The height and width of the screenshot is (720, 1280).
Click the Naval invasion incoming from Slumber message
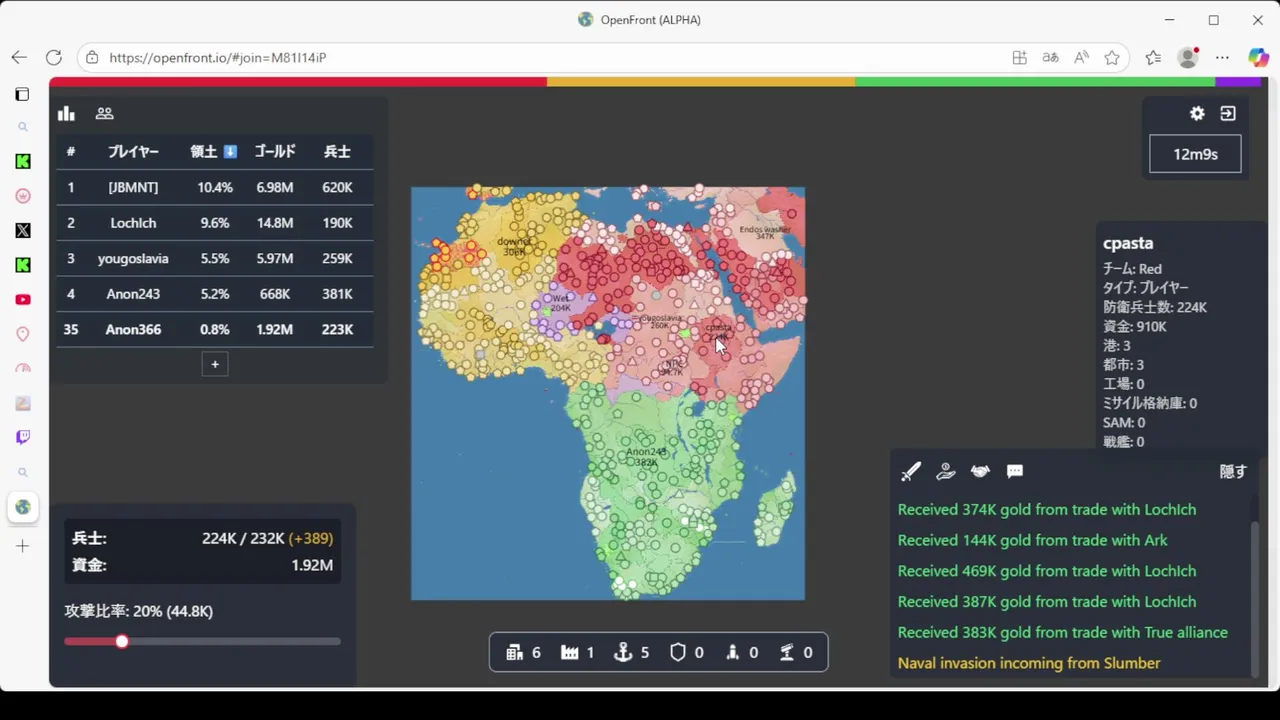[x=1029, y=663]
